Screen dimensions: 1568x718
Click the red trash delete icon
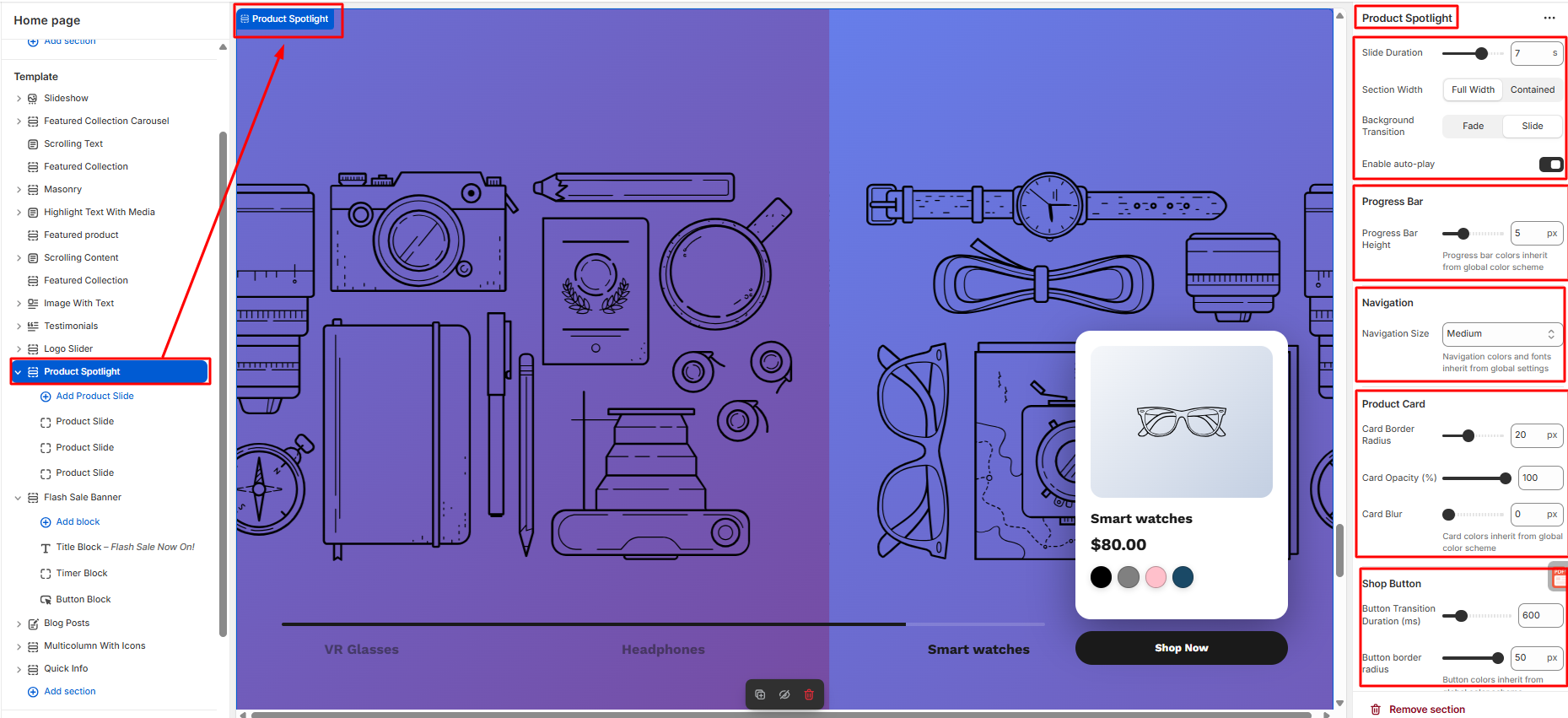click(x=809, y=694)
